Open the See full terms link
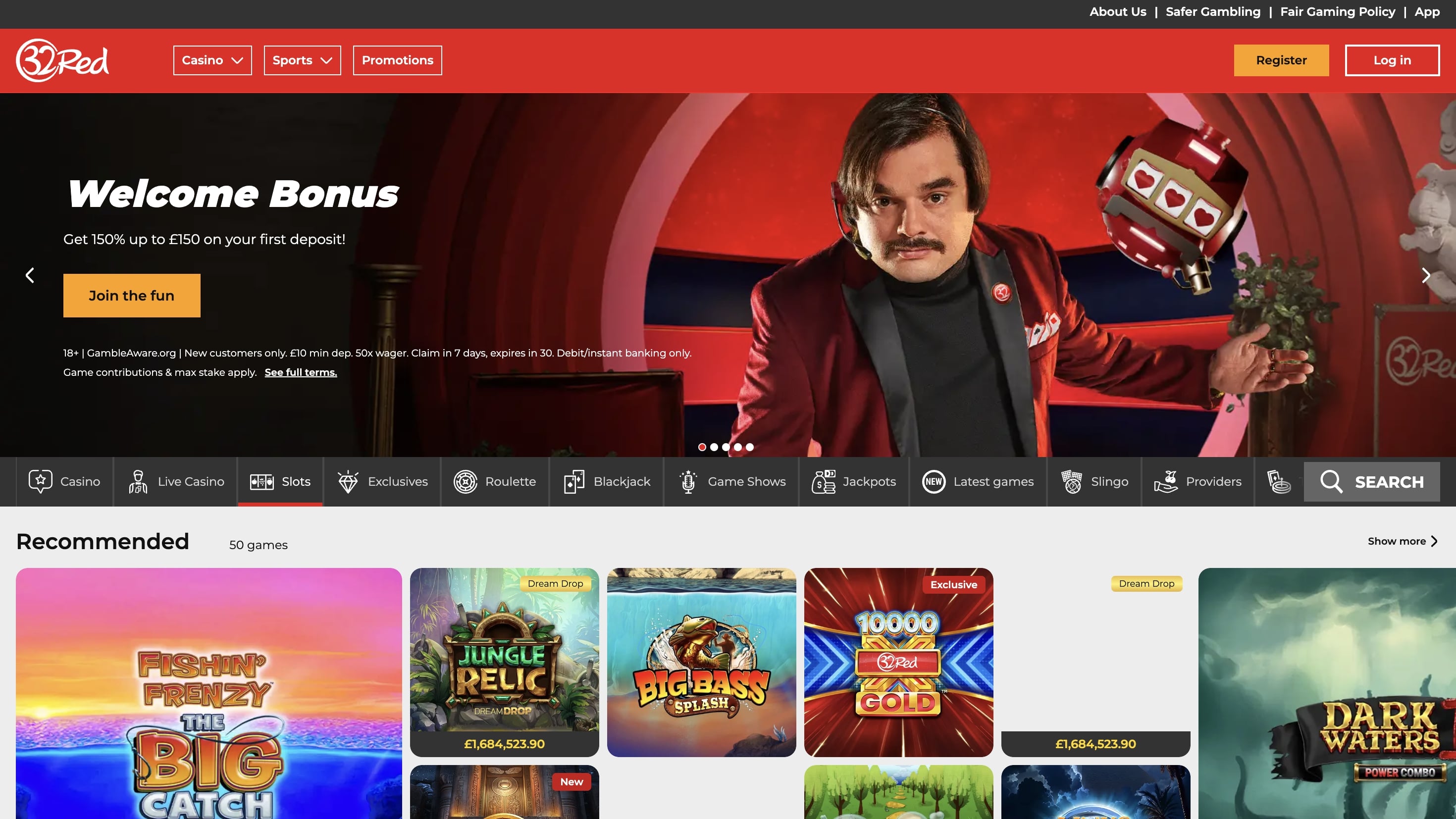Screen dimensions: 1456x819 tap(300, 372)
